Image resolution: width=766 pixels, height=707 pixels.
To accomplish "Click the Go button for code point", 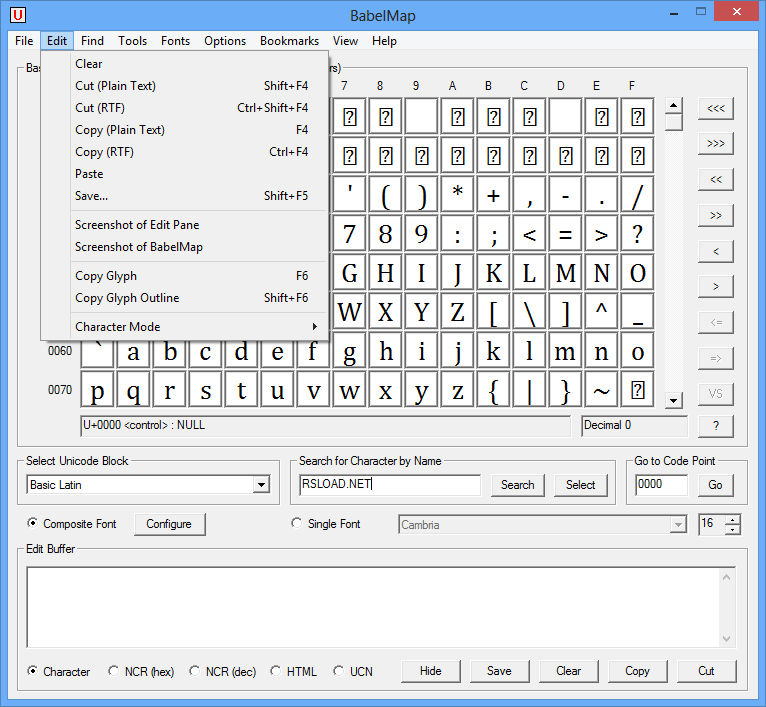I will 715,485.
